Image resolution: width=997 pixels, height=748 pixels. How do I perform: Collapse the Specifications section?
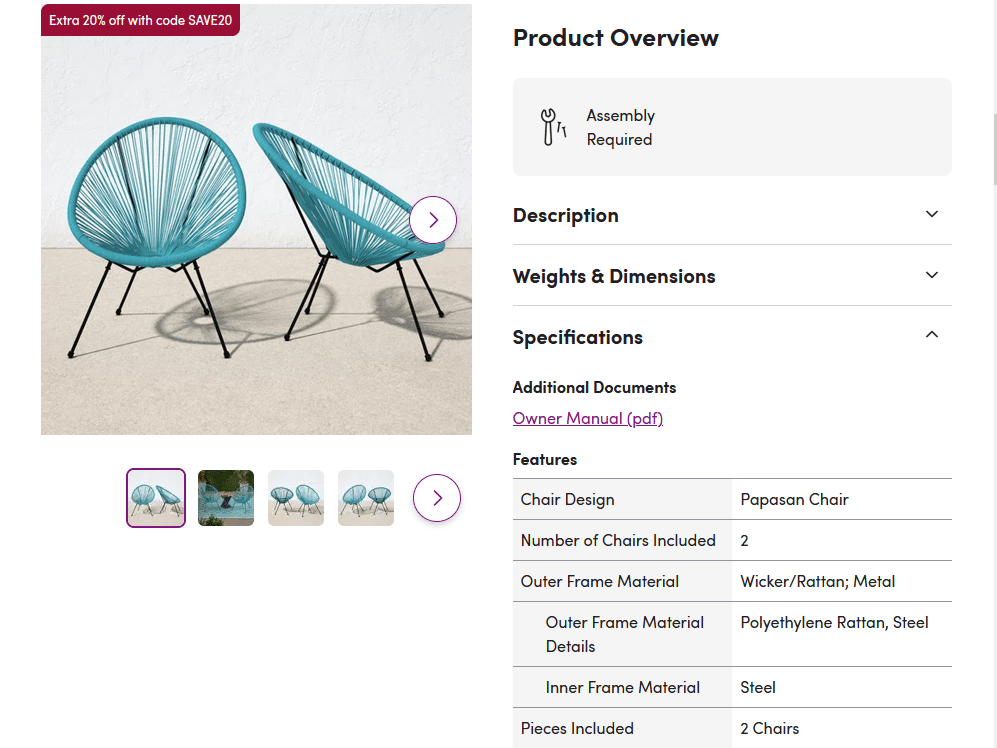pos(578,337)
